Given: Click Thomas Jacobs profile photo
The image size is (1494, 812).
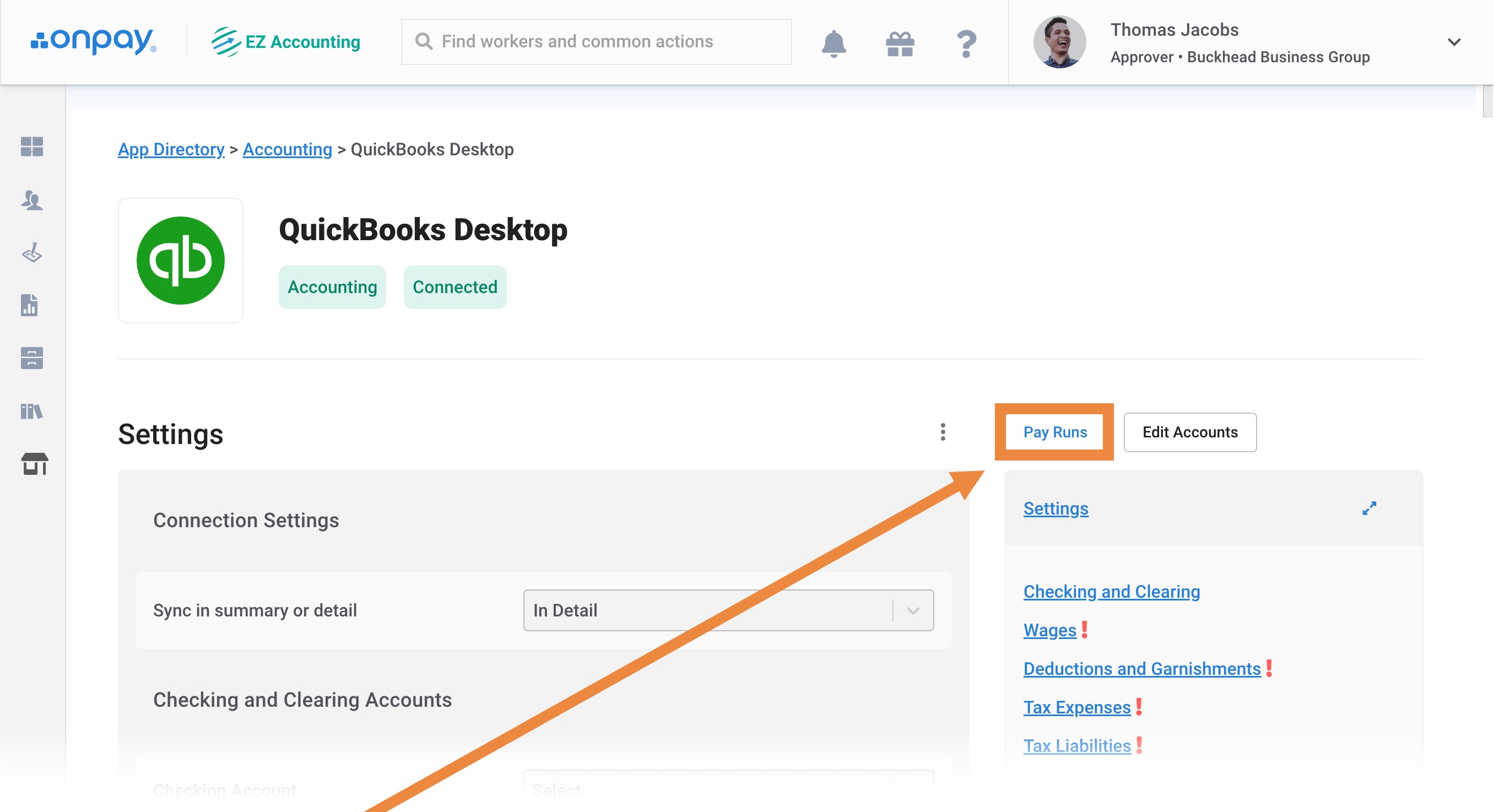Looking at the screenshot, I should [1059, 42].
